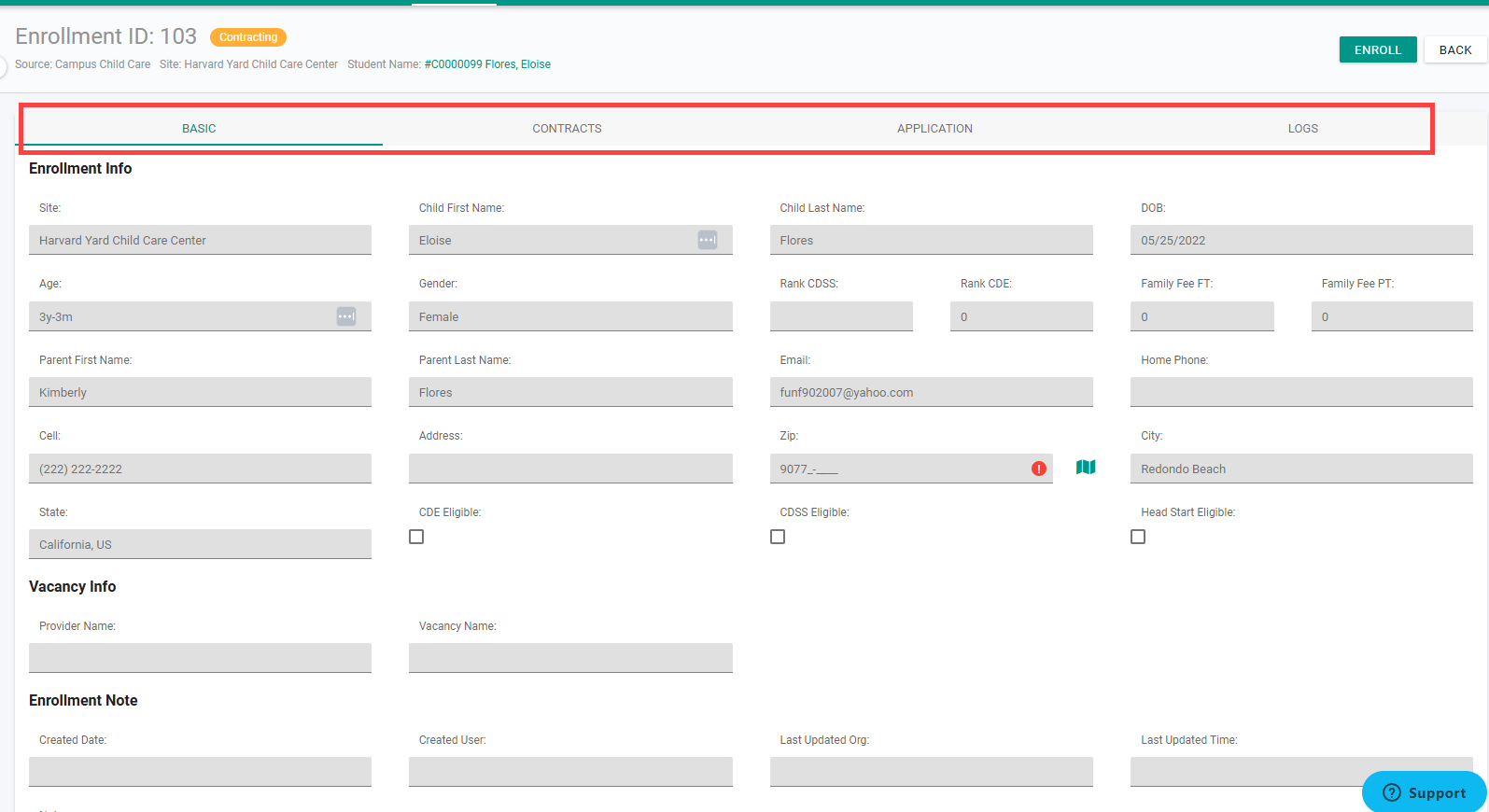Open the map icon beside Zip field

point(1086,468)
